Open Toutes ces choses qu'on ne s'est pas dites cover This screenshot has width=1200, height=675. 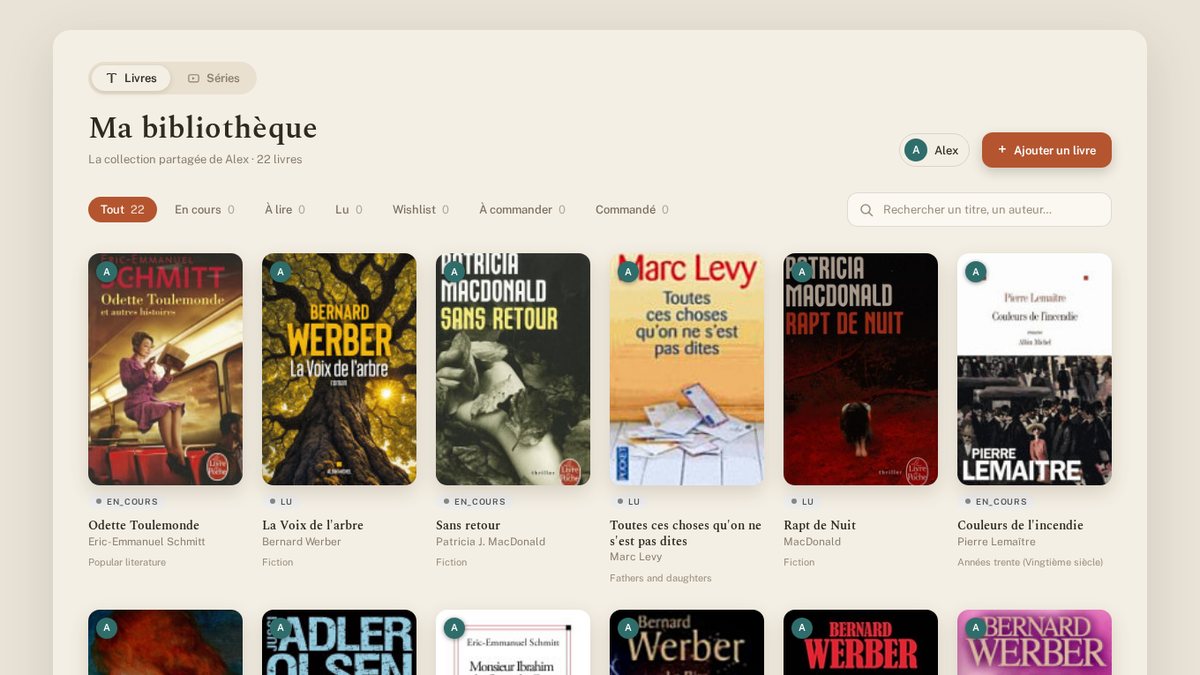(x=687, y=369)
